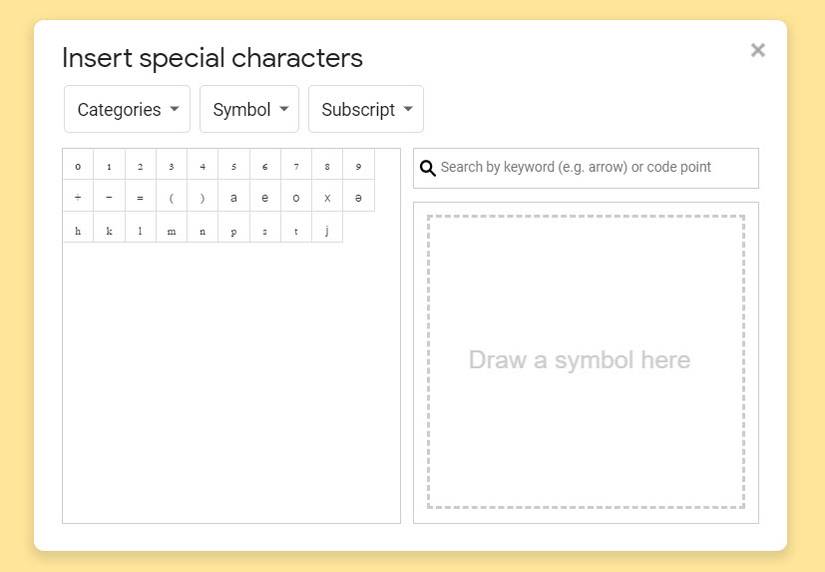Click the magnifying glass search icon
This screenshot has height=572, width=825.
pyautogui.click(x=428, y=168)
